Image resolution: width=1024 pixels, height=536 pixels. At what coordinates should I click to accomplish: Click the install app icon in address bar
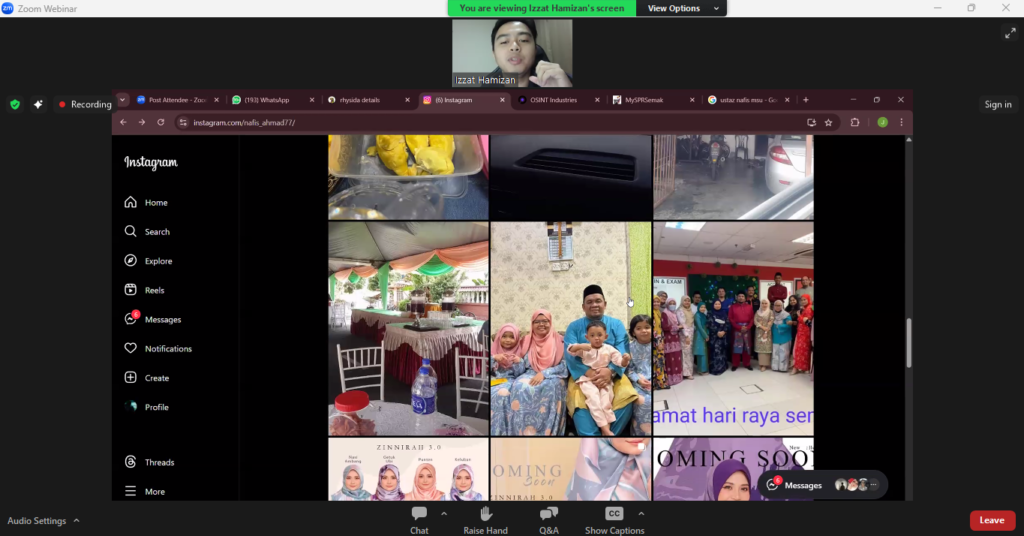tap(811, 122)
